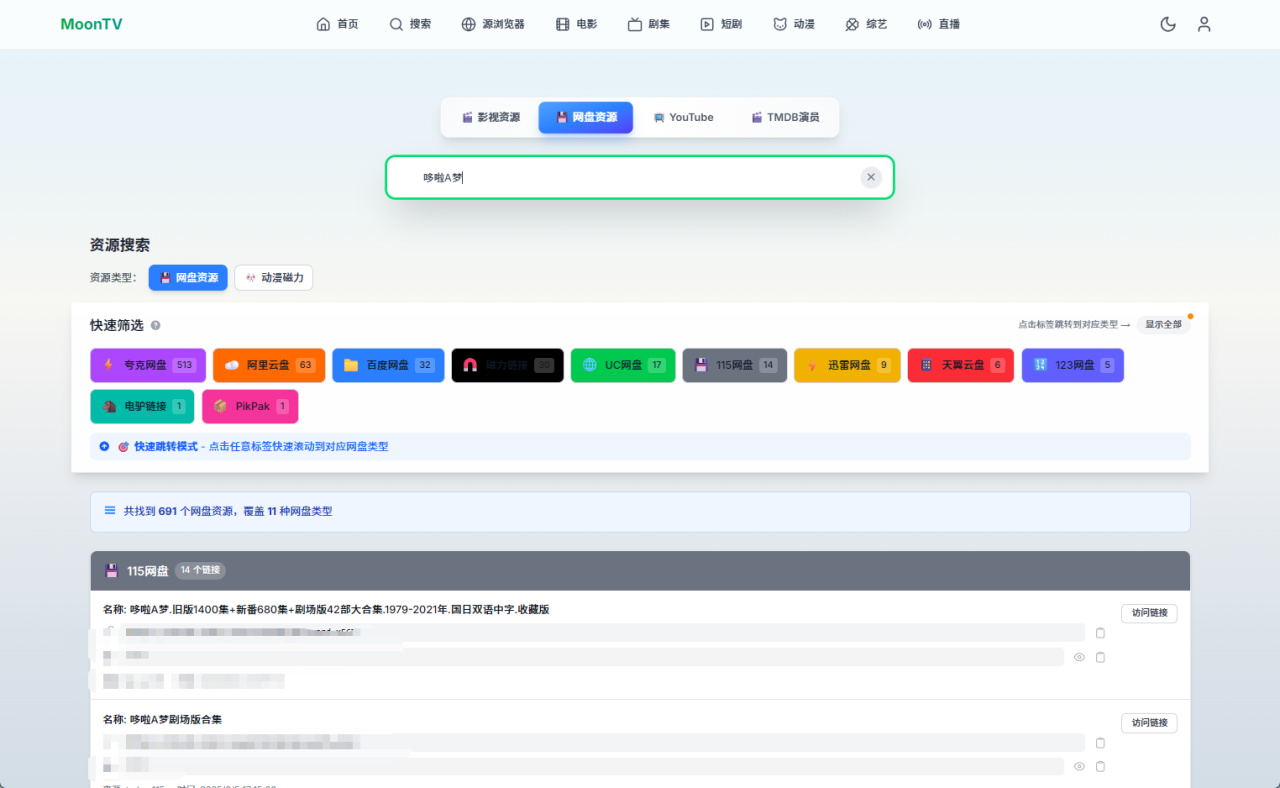Filter by UC网盘 tag
The width and height of the screenshot is (1280, 788).
tap(623, 365)
